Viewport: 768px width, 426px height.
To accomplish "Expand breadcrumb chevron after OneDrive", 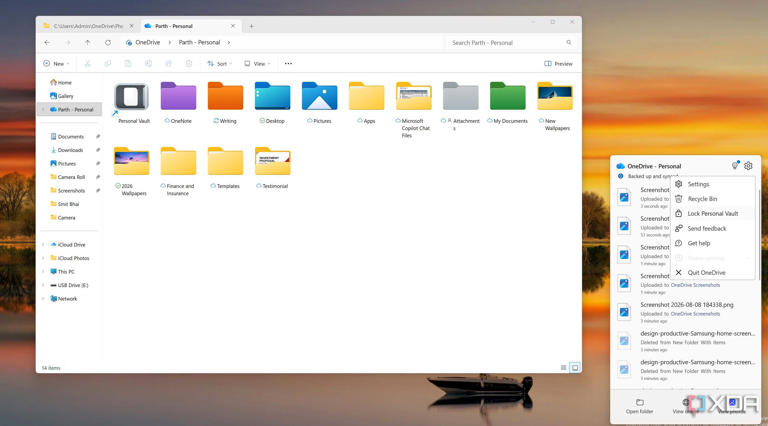I will coord(169,43).
